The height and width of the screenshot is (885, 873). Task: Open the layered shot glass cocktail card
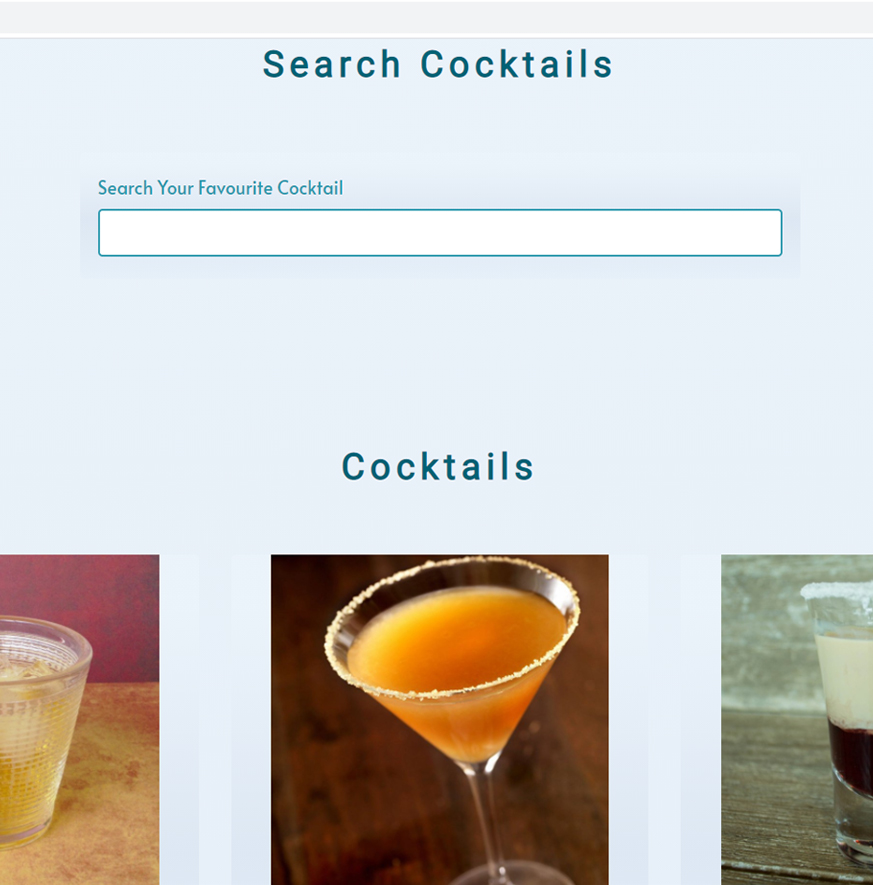pos(797,720)
